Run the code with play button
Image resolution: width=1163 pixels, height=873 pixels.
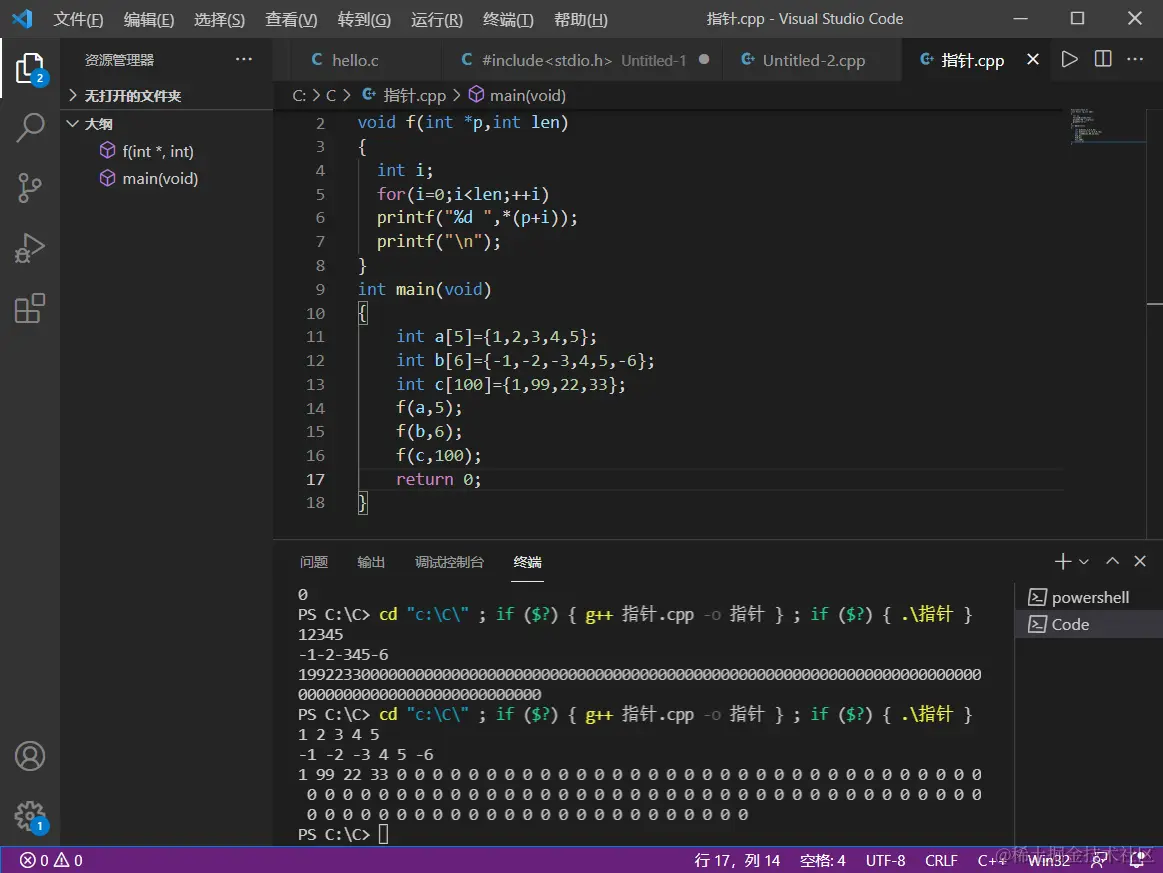pos(1070,60)
